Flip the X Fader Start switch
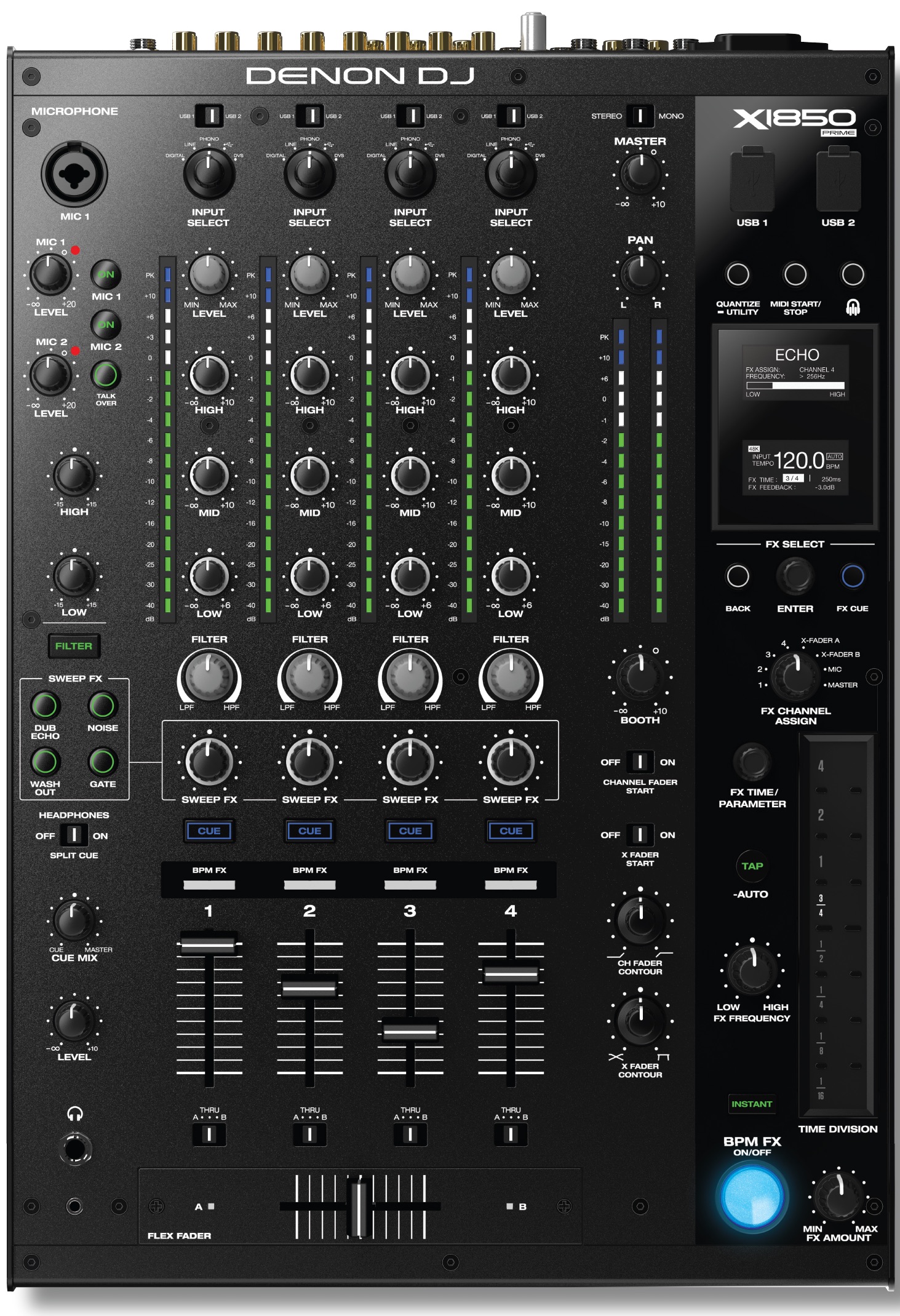900x1316 pixels. [640, 834]
